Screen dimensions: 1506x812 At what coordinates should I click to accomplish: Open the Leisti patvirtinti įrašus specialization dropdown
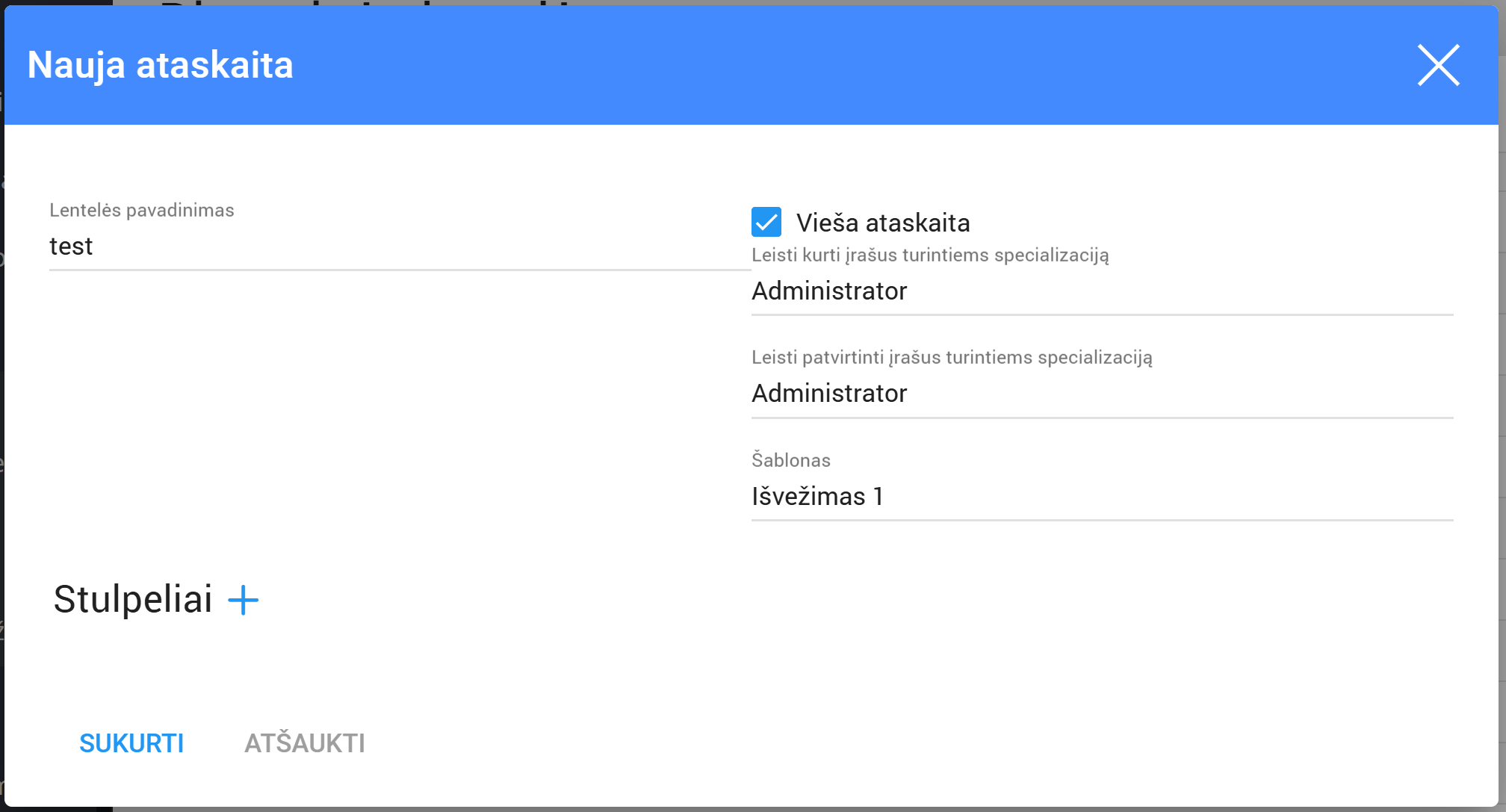(x=1102, y=394)
